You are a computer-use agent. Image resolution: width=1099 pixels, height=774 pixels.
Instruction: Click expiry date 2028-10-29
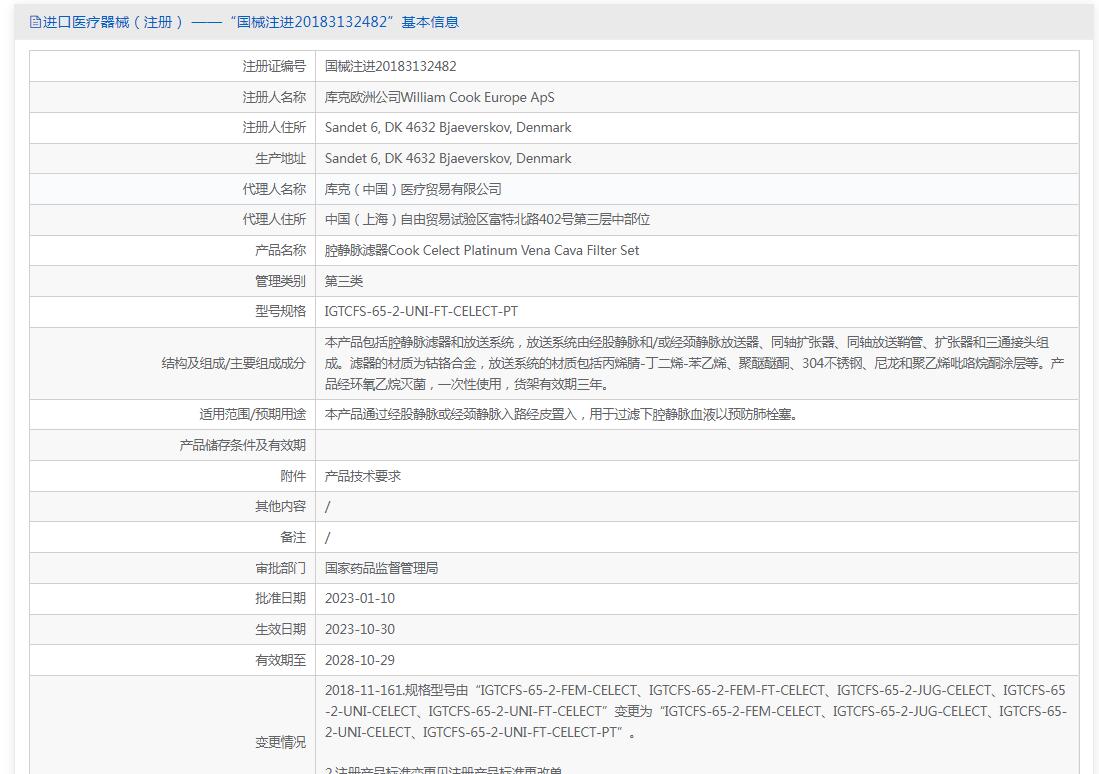[360, 660]
